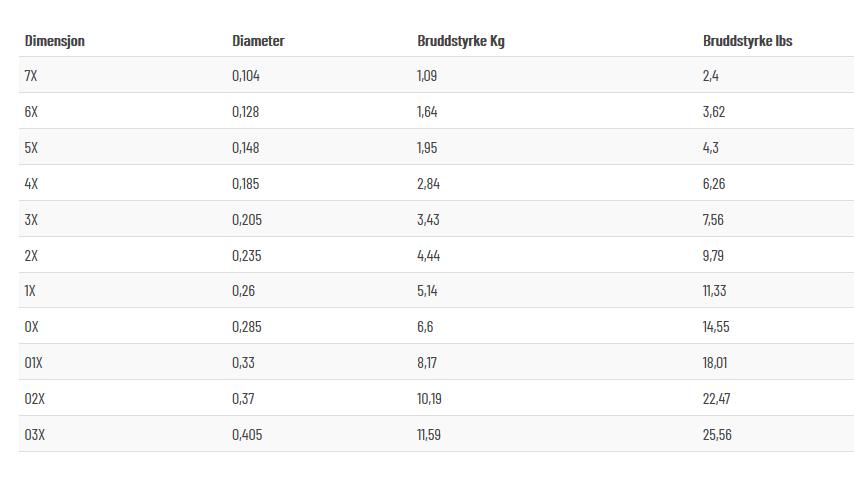
Task: Click the Diameter column header
Action: (x=258, y=41)
